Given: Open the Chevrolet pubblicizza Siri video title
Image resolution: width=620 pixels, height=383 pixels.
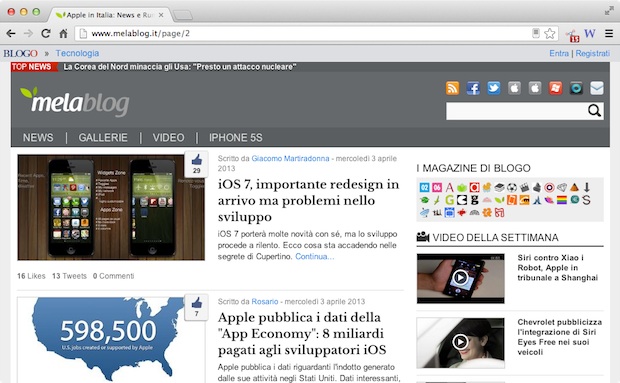Looking at the screenshot, I should pos(560,337).
